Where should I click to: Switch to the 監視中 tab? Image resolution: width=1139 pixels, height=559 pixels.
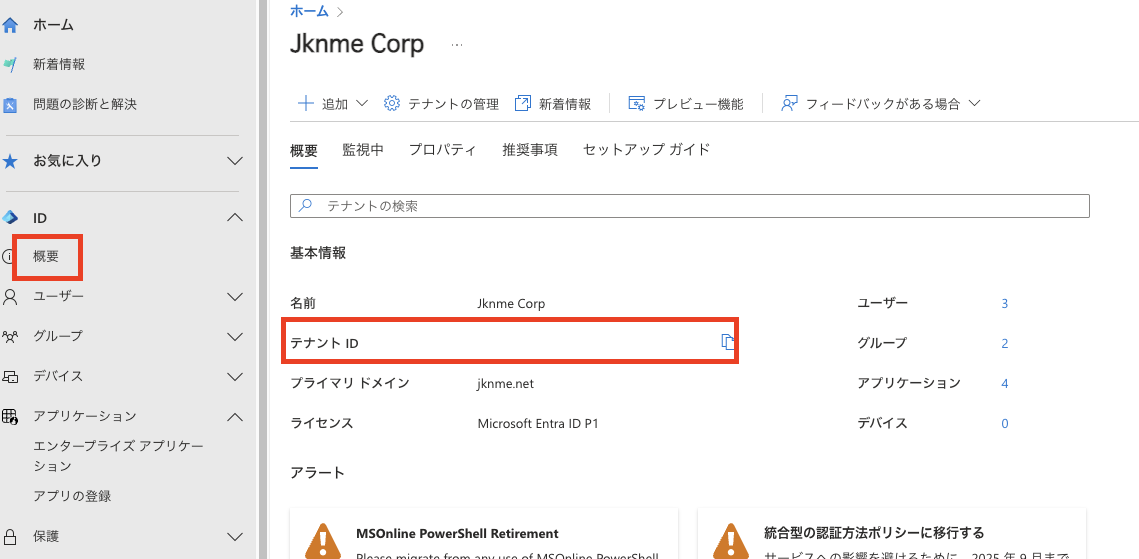363,150
